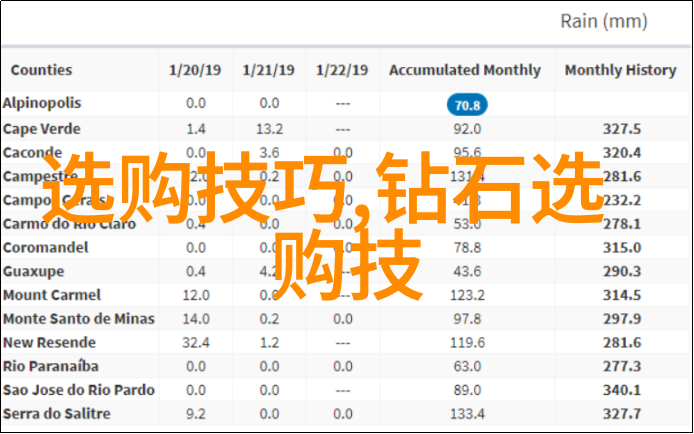This screenshot has width=694, height=434.
Task: Select the Serra do Salitre county name
Action: pyautogui.click(x=57, y=414)
